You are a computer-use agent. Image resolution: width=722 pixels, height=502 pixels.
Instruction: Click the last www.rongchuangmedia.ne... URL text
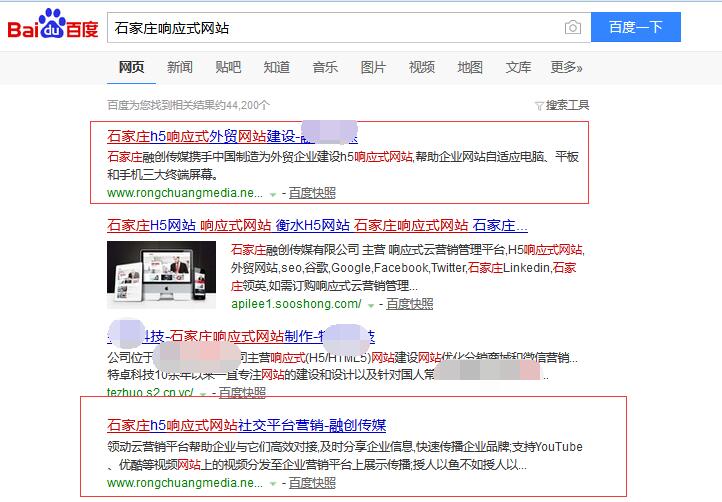(x=185, y=483)
